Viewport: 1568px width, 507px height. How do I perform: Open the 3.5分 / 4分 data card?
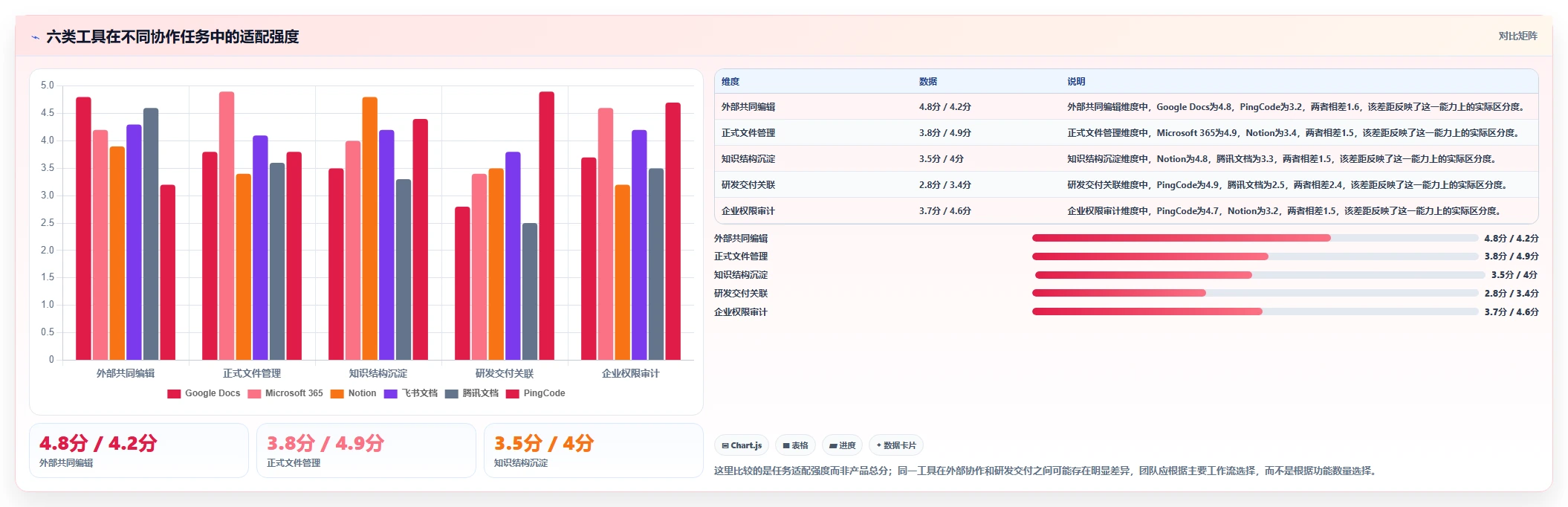[x=593, y=451]
